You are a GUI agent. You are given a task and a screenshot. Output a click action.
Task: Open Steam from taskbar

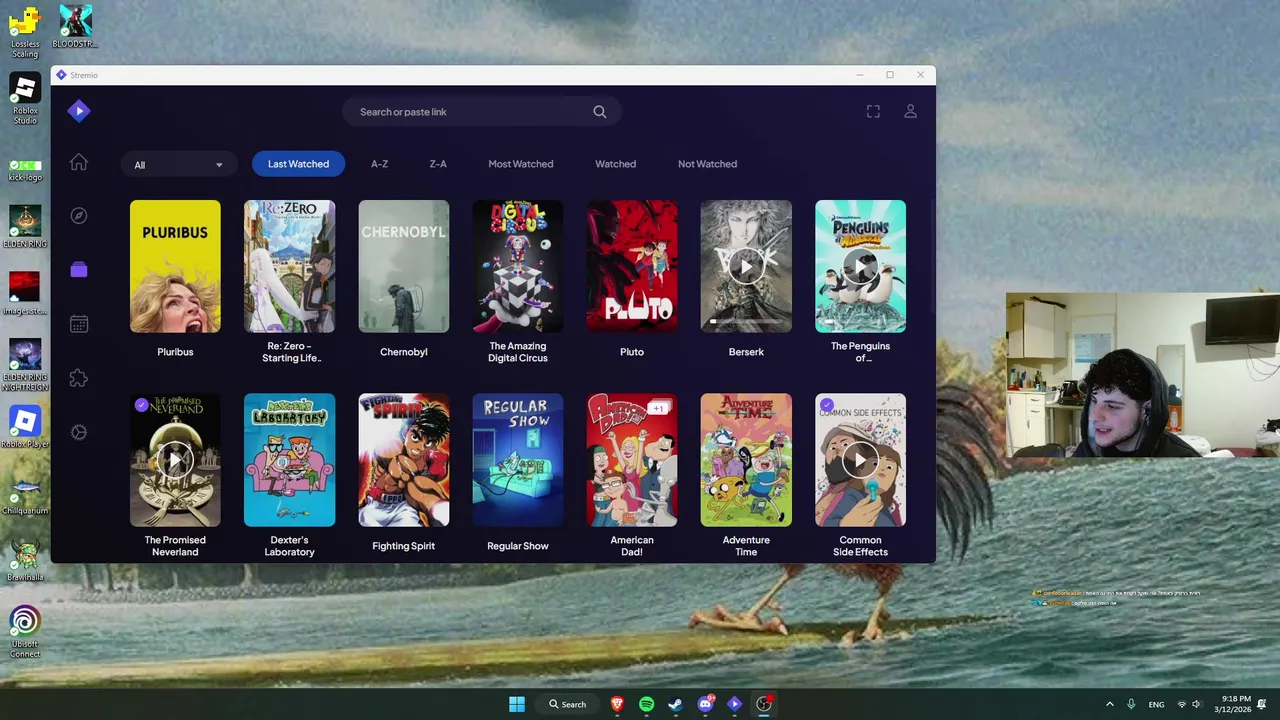[676, 704]
